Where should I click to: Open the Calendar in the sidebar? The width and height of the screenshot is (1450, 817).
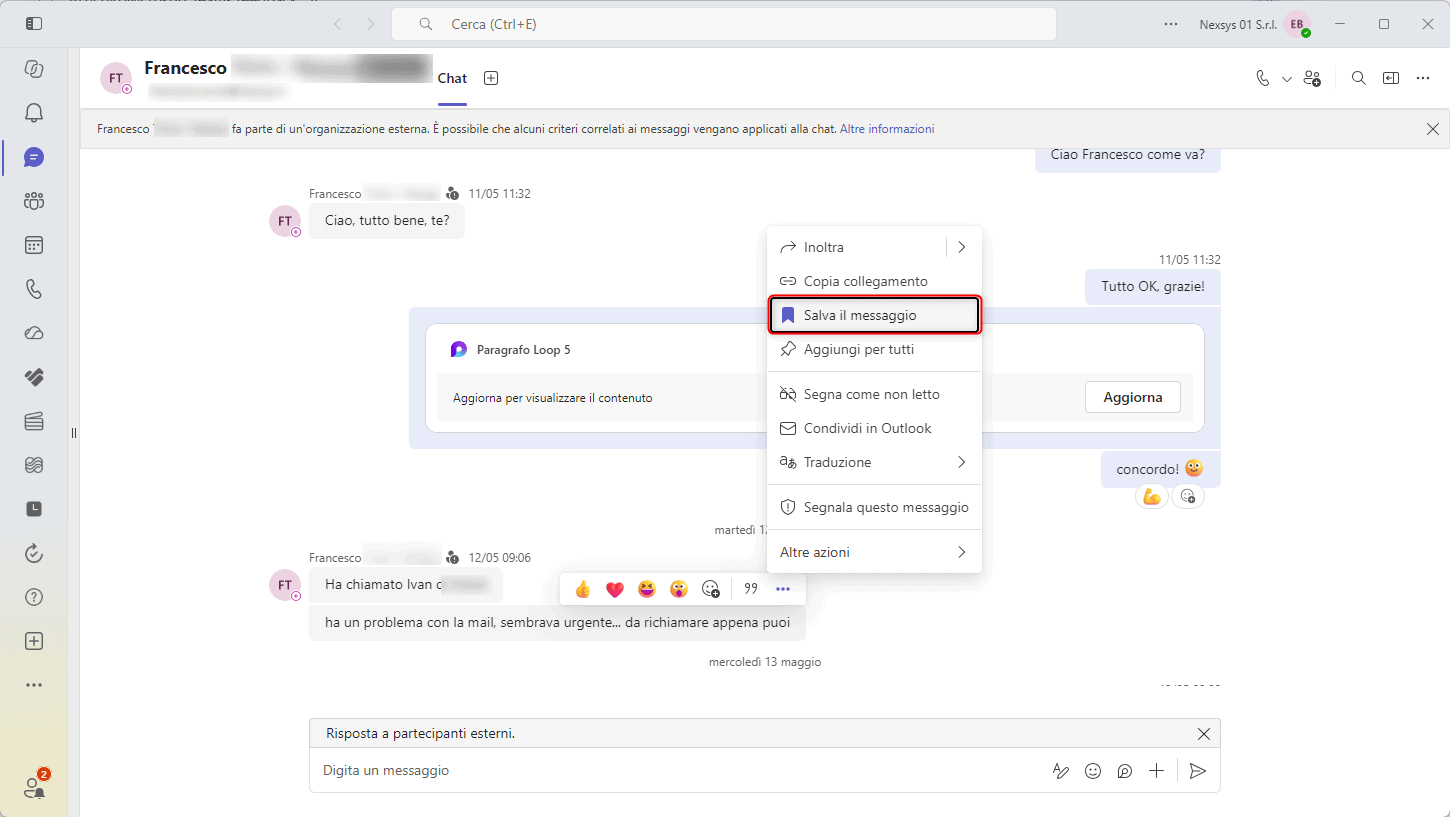pos(34,245)
